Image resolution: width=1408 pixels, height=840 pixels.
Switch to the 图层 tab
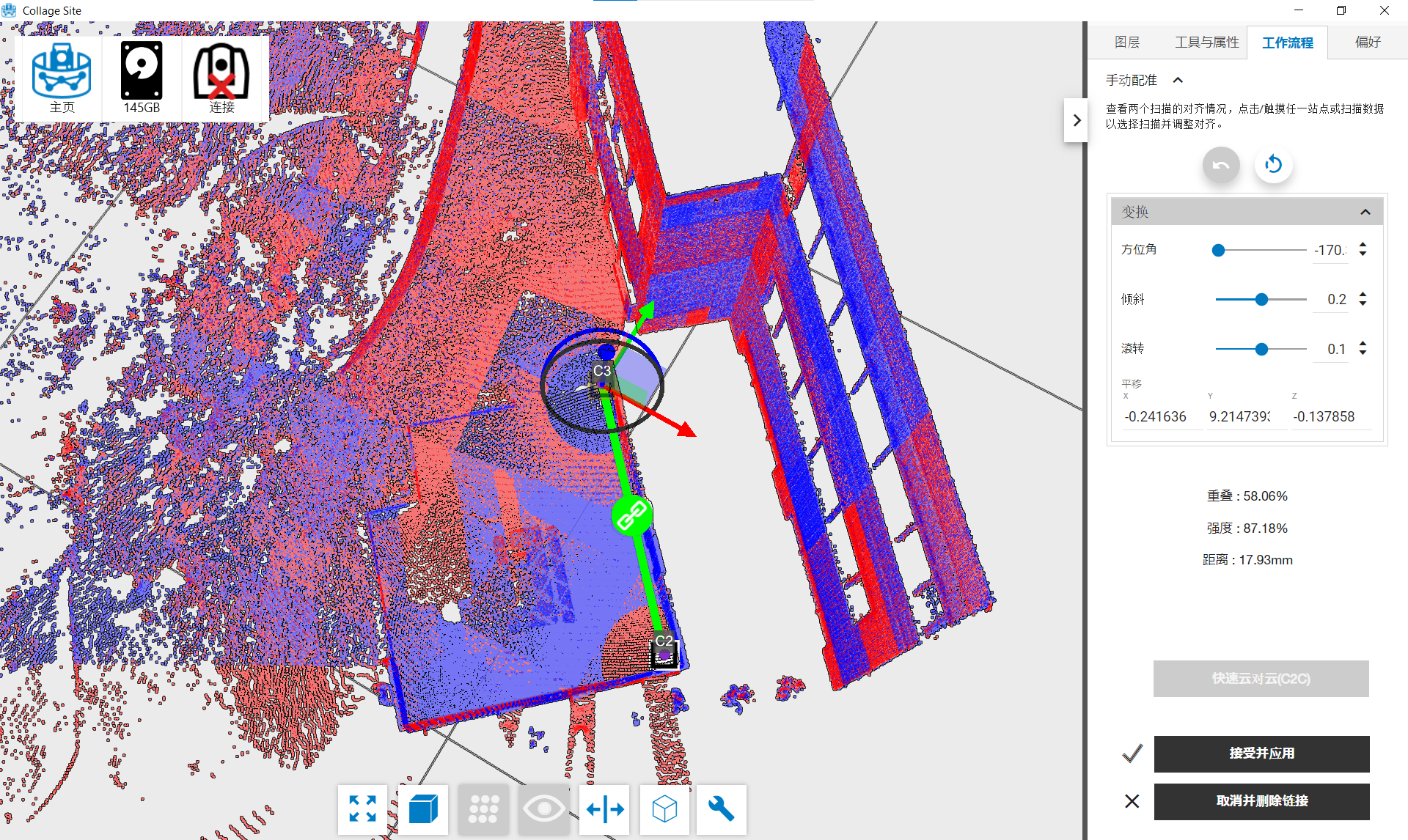(1126, 43)
